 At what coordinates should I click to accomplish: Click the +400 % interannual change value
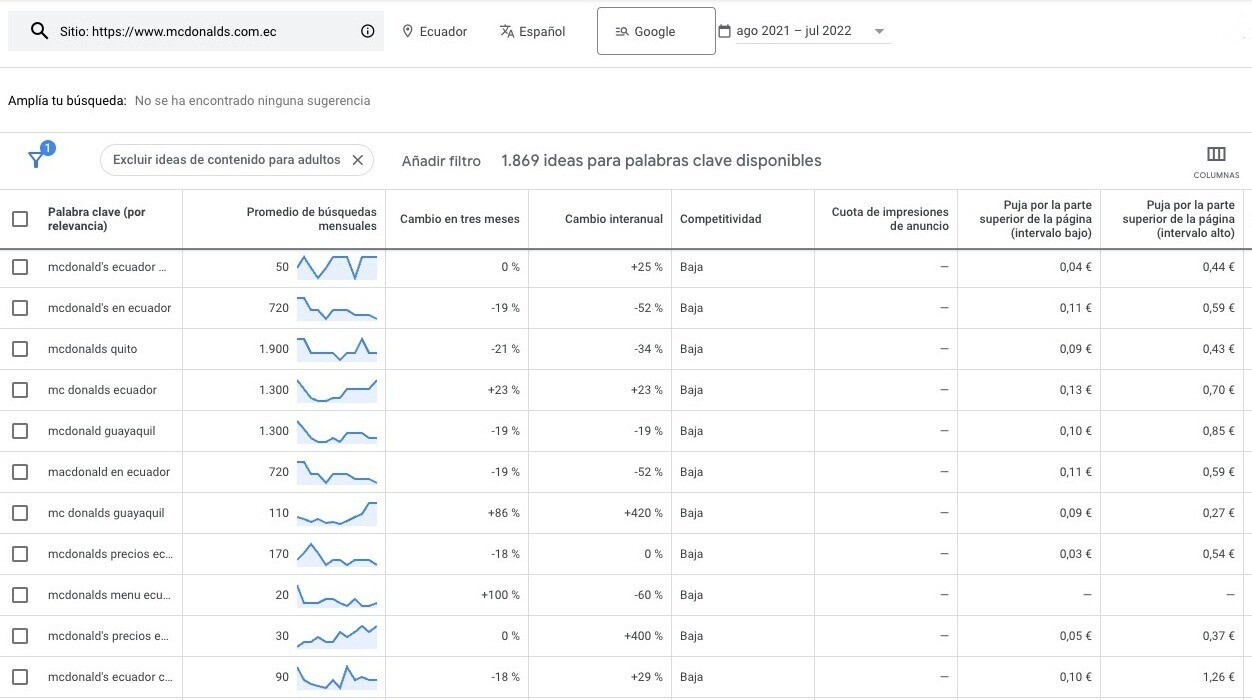[642, 636]
